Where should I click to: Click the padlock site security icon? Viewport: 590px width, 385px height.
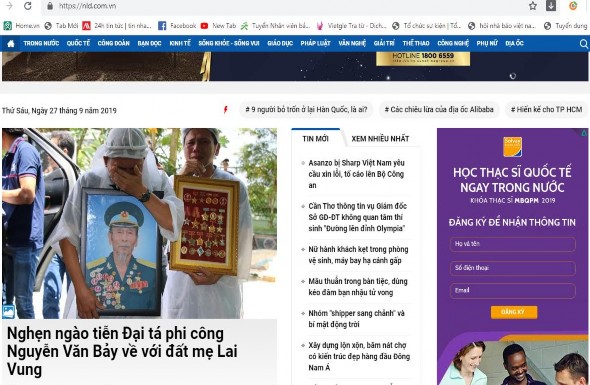(x=50, y=6)
